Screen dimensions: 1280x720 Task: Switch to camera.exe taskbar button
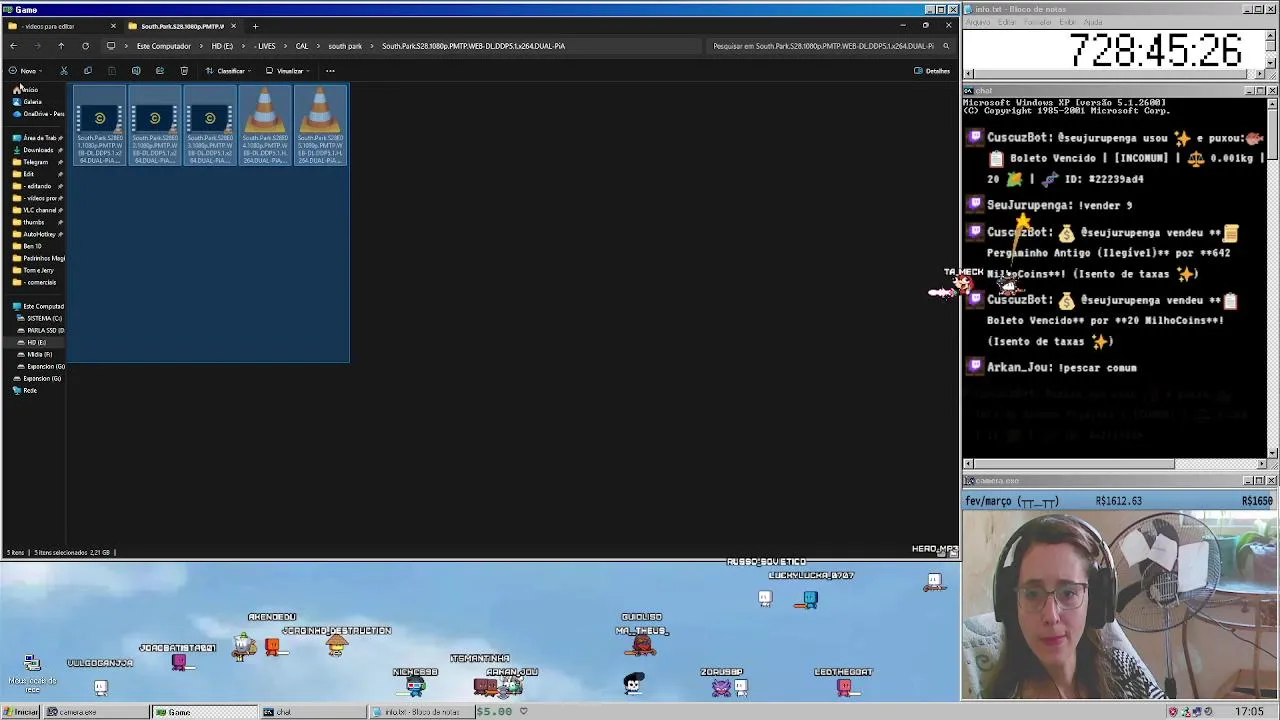97,712
